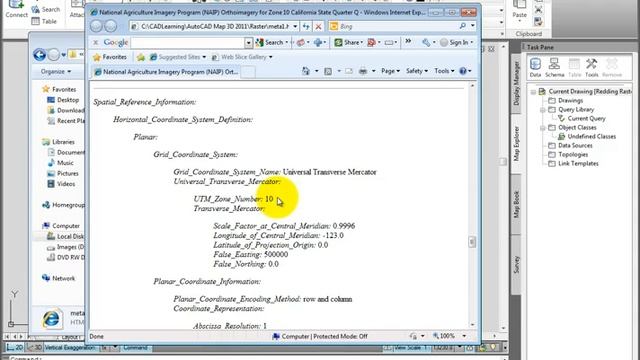Open Videos library in Explorer sidebar

(66, 184)
